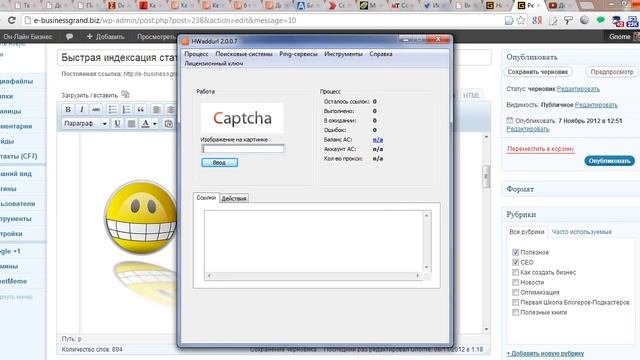This screenshot has width=640, height=360.
Task: Collapse the Опубликовать panel
Action: click(x=570, y=57)
